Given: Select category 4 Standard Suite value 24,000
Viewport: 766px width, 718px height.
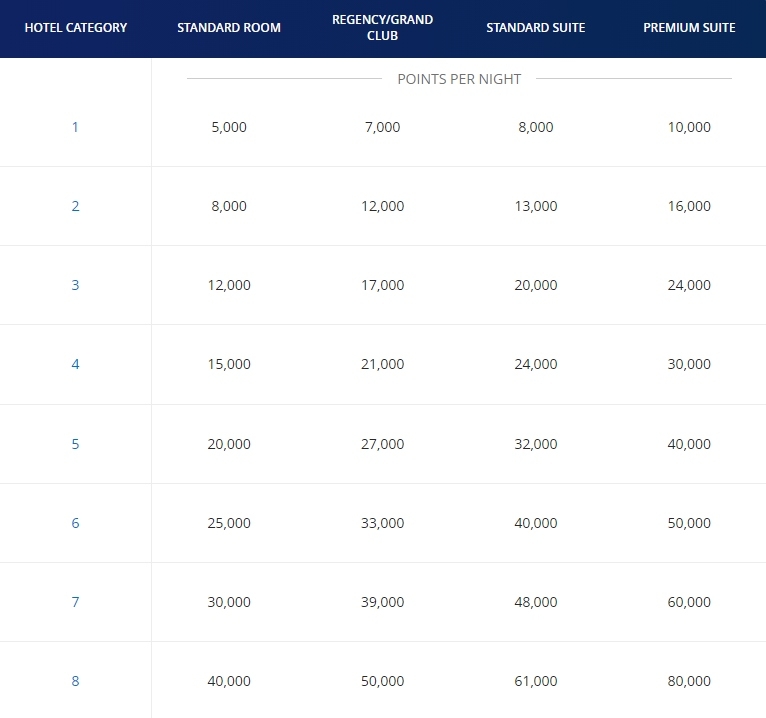Looking at the screenshot, I should pos(536,364).
